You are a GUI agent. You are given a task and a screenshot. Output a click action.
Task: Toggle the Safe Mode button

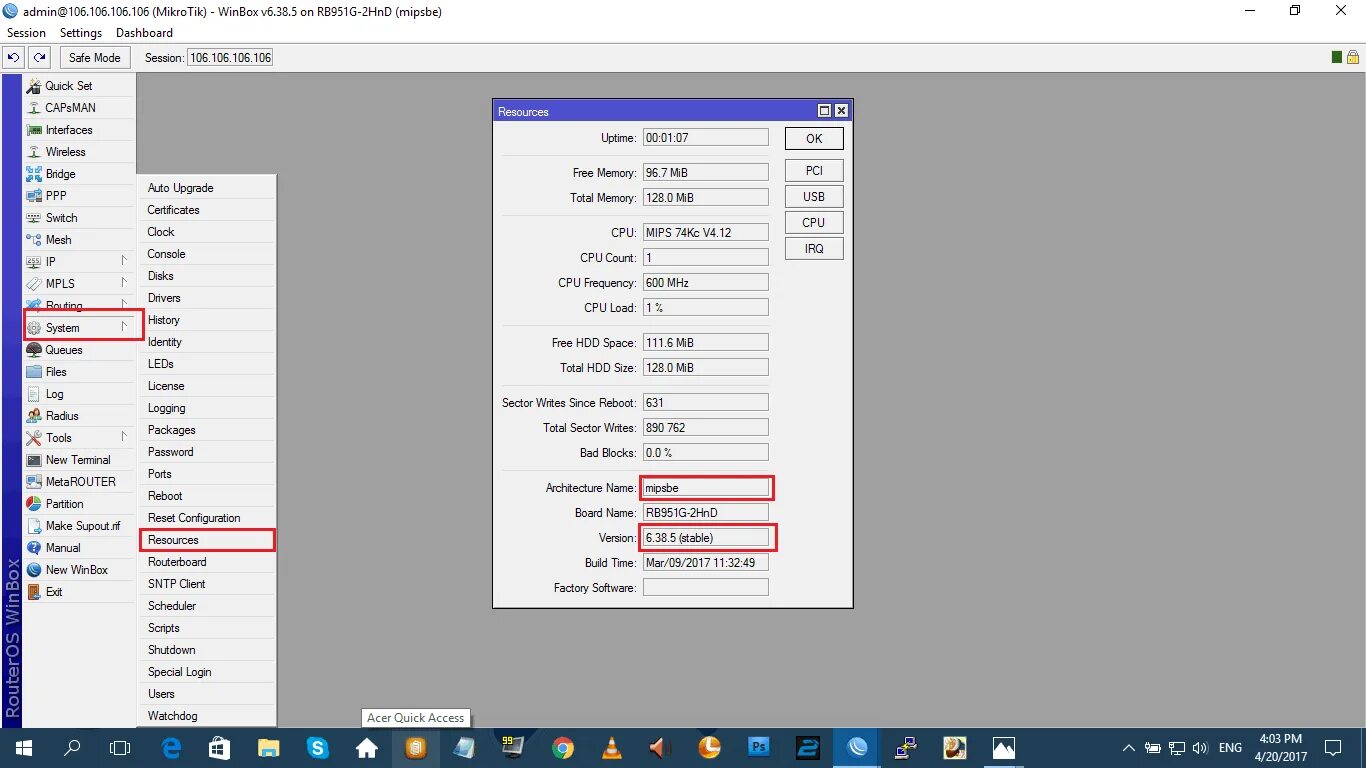pyautogui.click(x=95, y=58)
